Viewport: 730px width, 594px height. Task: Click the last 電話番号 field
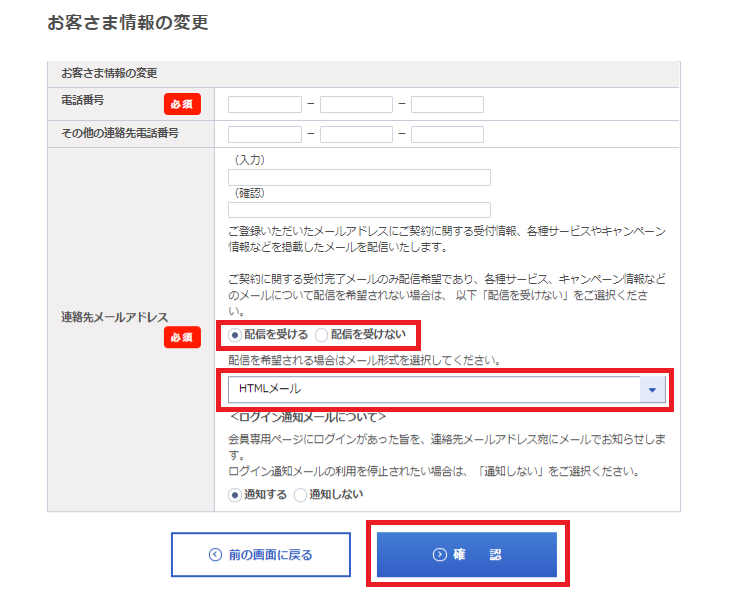(x=447, y=104)
